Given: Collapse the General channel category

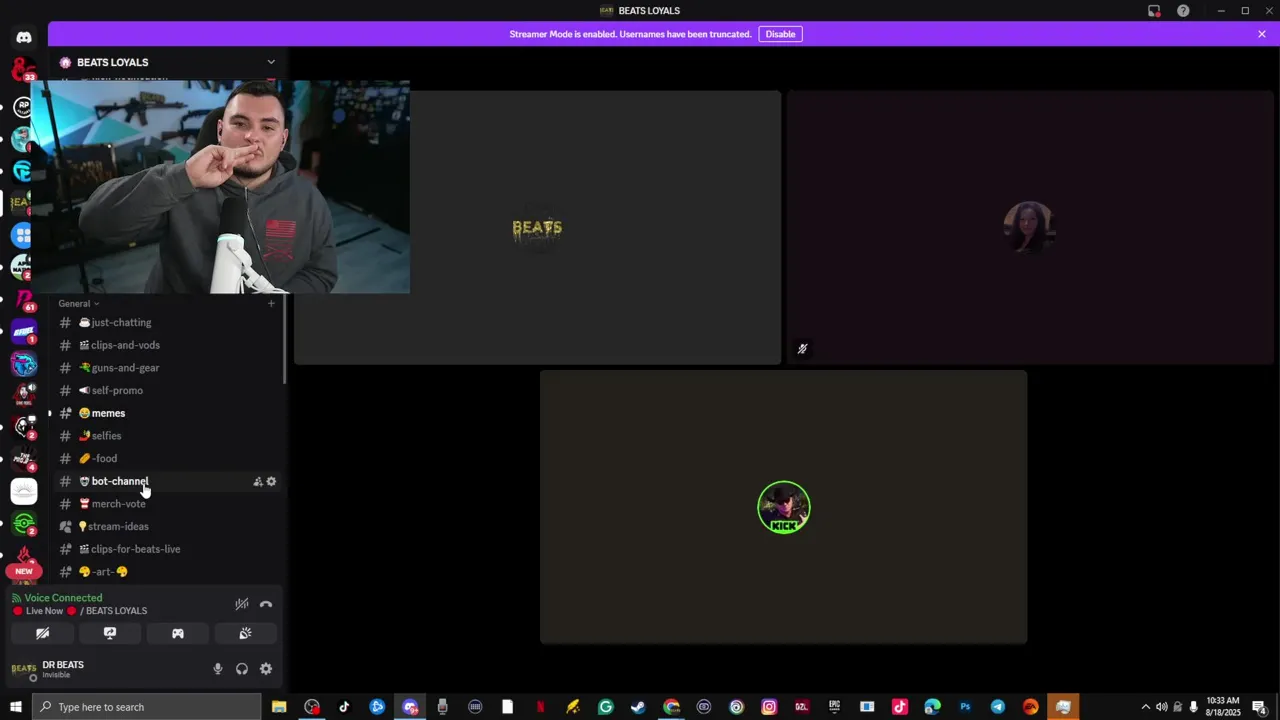Looking at the screenshot, I should 78,303.
